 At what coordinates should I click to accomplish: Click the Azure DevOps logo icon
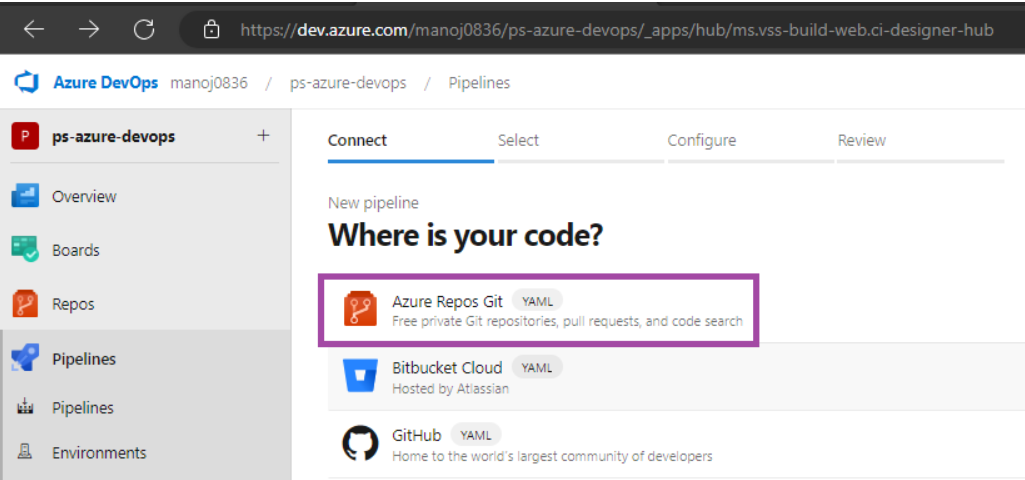[x=28, y=83]
